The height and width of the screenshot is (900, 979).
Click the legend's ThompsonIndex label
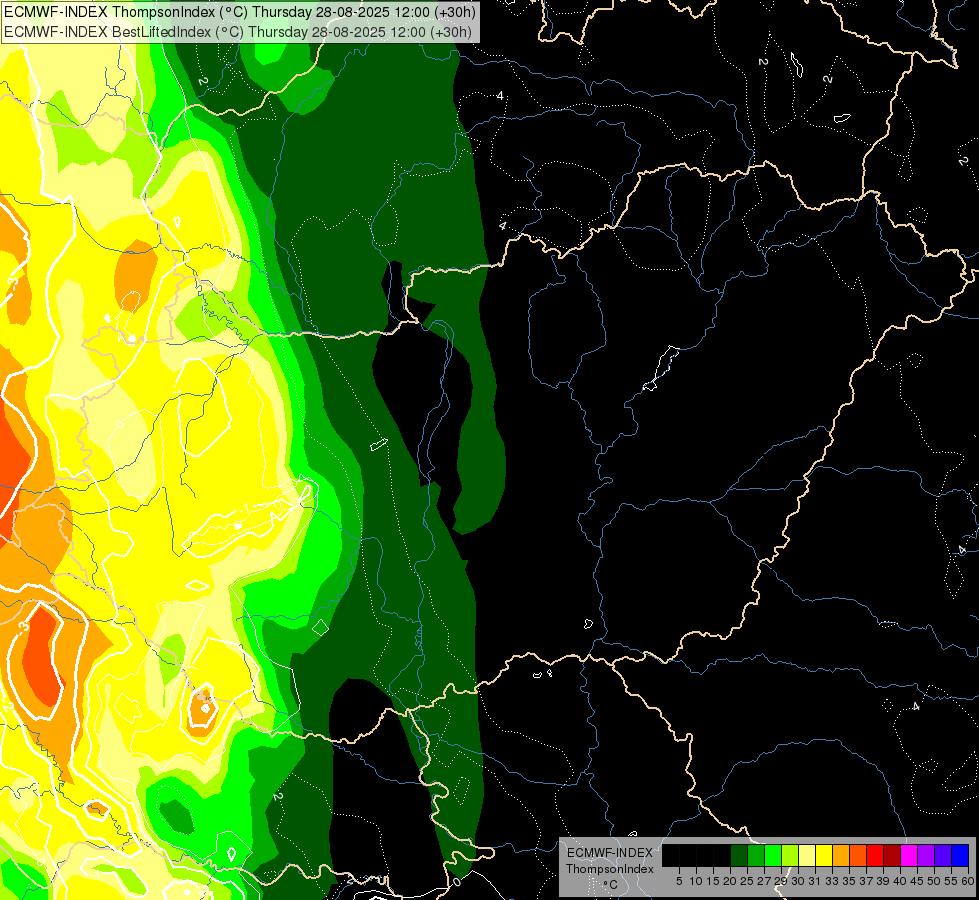610,869
